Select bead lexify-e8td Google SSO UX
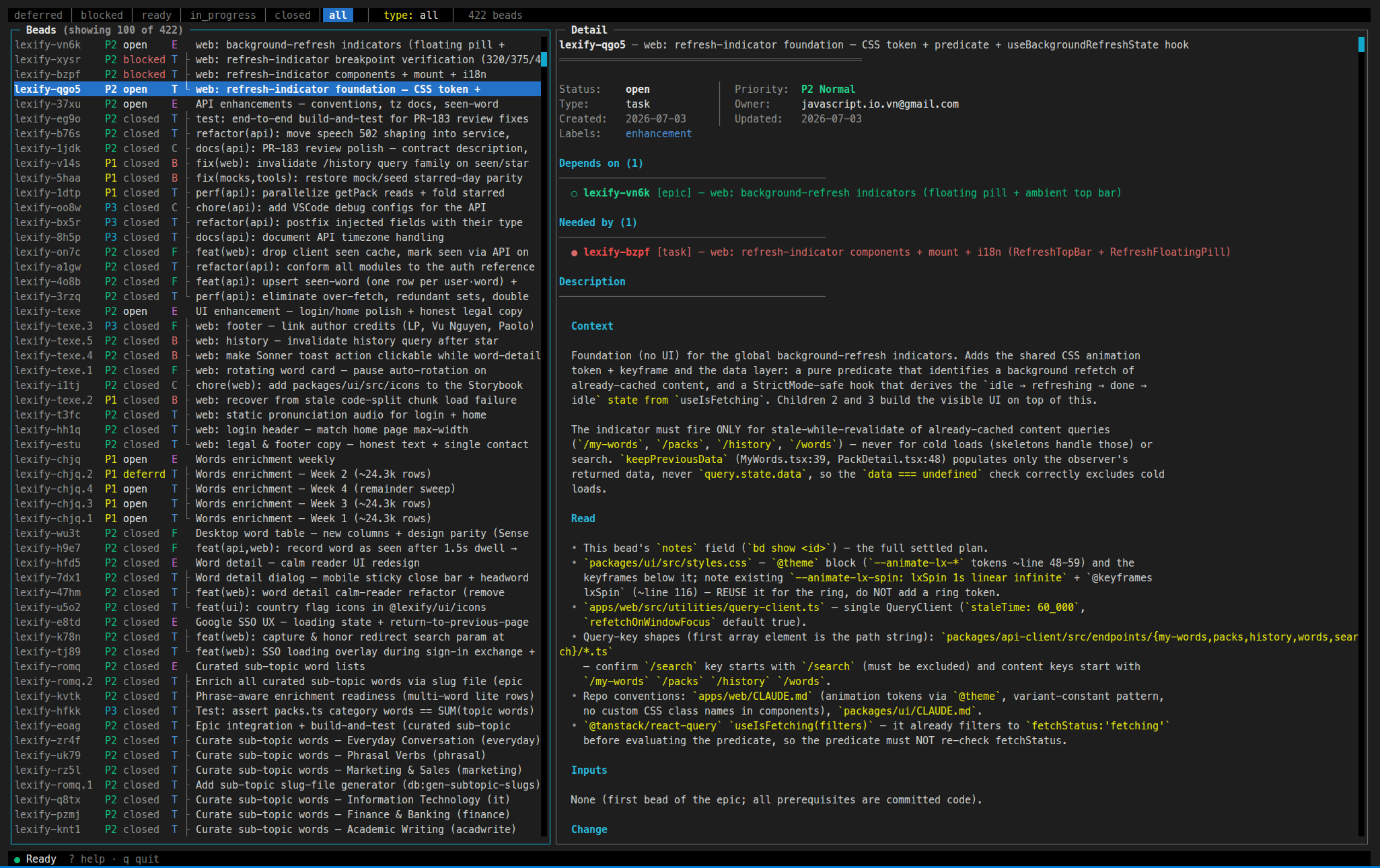1380x868 pixels. click(x=277, y=622)
